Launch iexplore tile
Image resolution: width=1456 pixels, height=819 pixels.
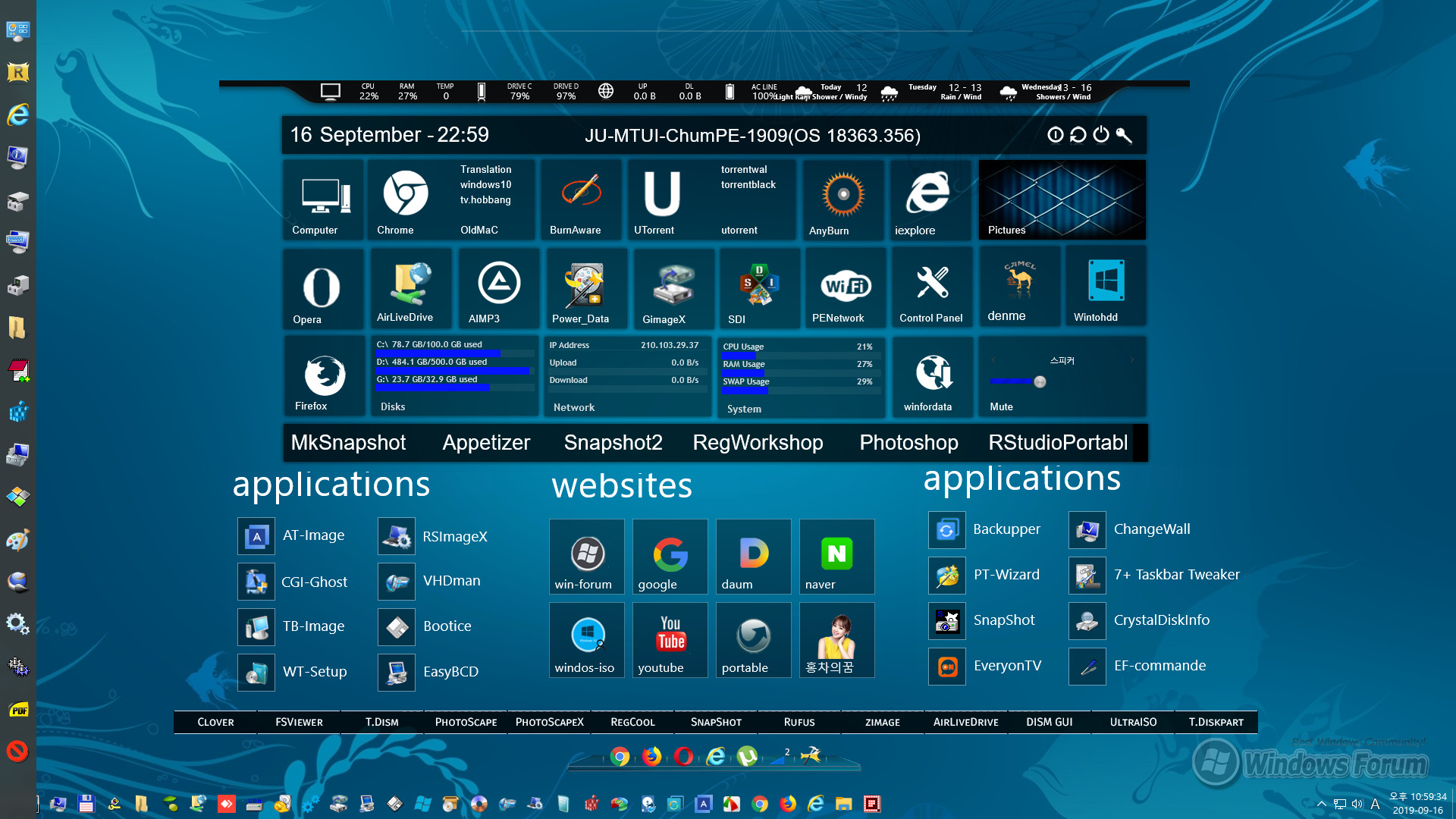(x=930, y=199)
